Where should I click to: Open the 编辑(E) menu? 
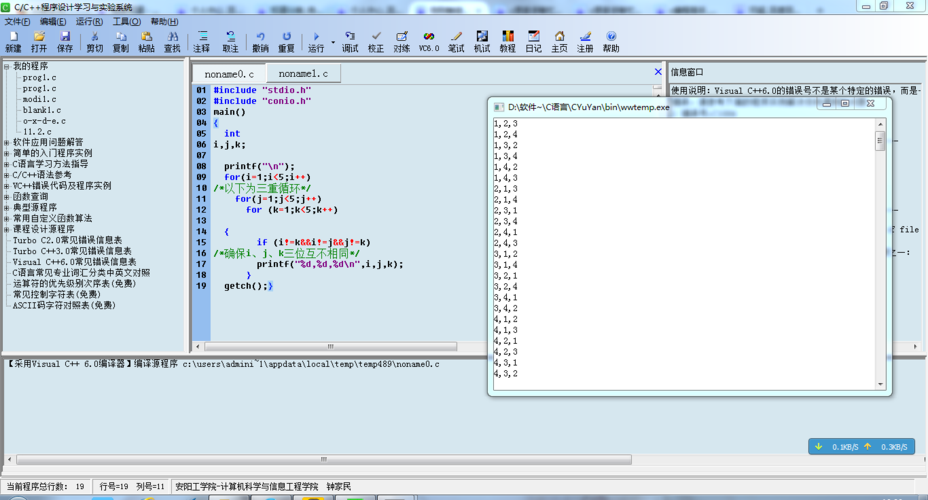[x=53, y=21]
